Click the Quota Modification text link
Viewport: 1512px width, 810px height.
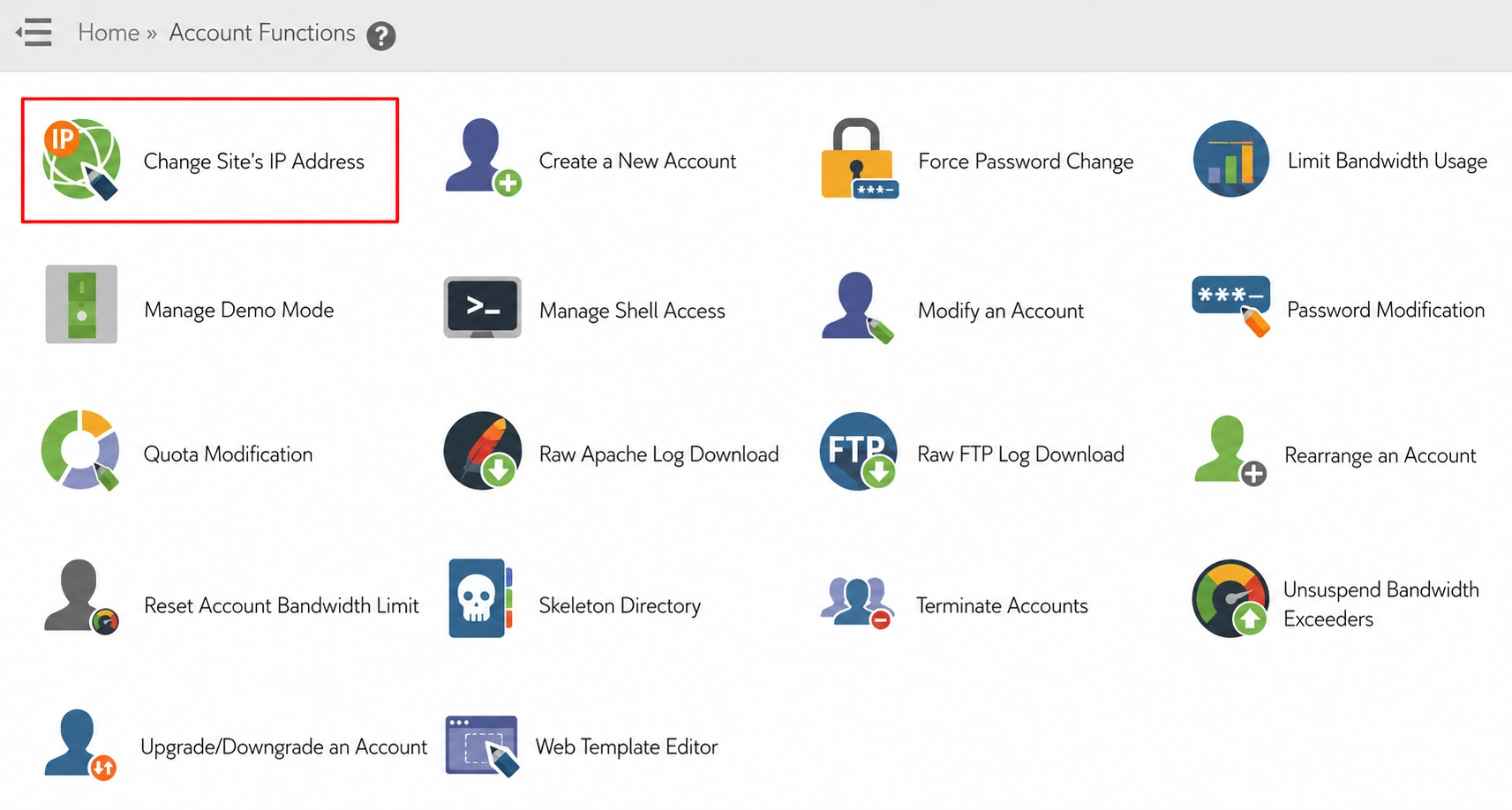click(228, 454)
